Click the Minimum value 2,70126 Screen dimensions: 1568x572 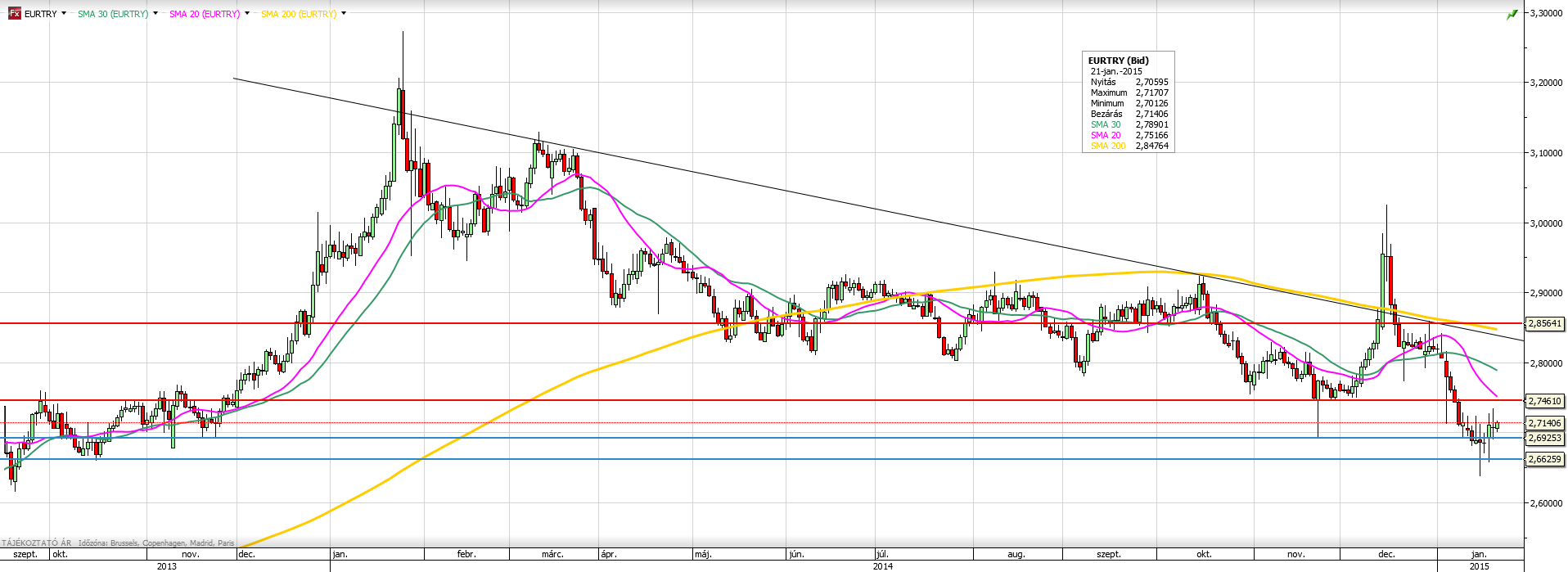[x=1151, y=103]
